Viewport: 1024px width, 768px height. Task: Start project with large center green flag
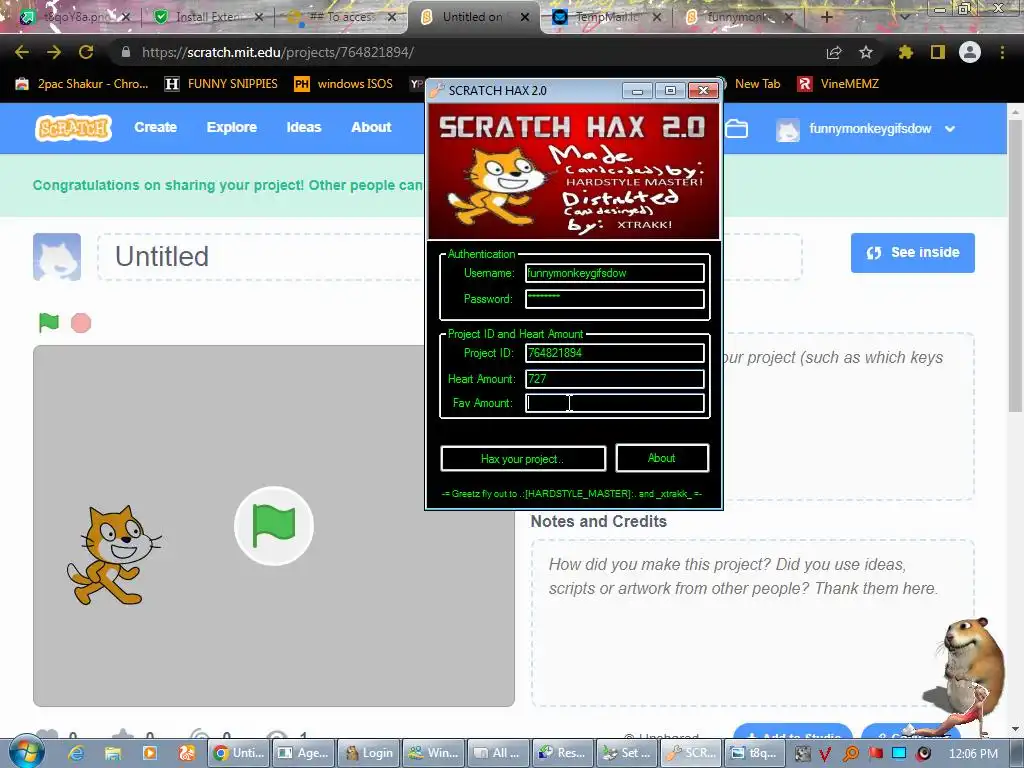click(274, 526)
